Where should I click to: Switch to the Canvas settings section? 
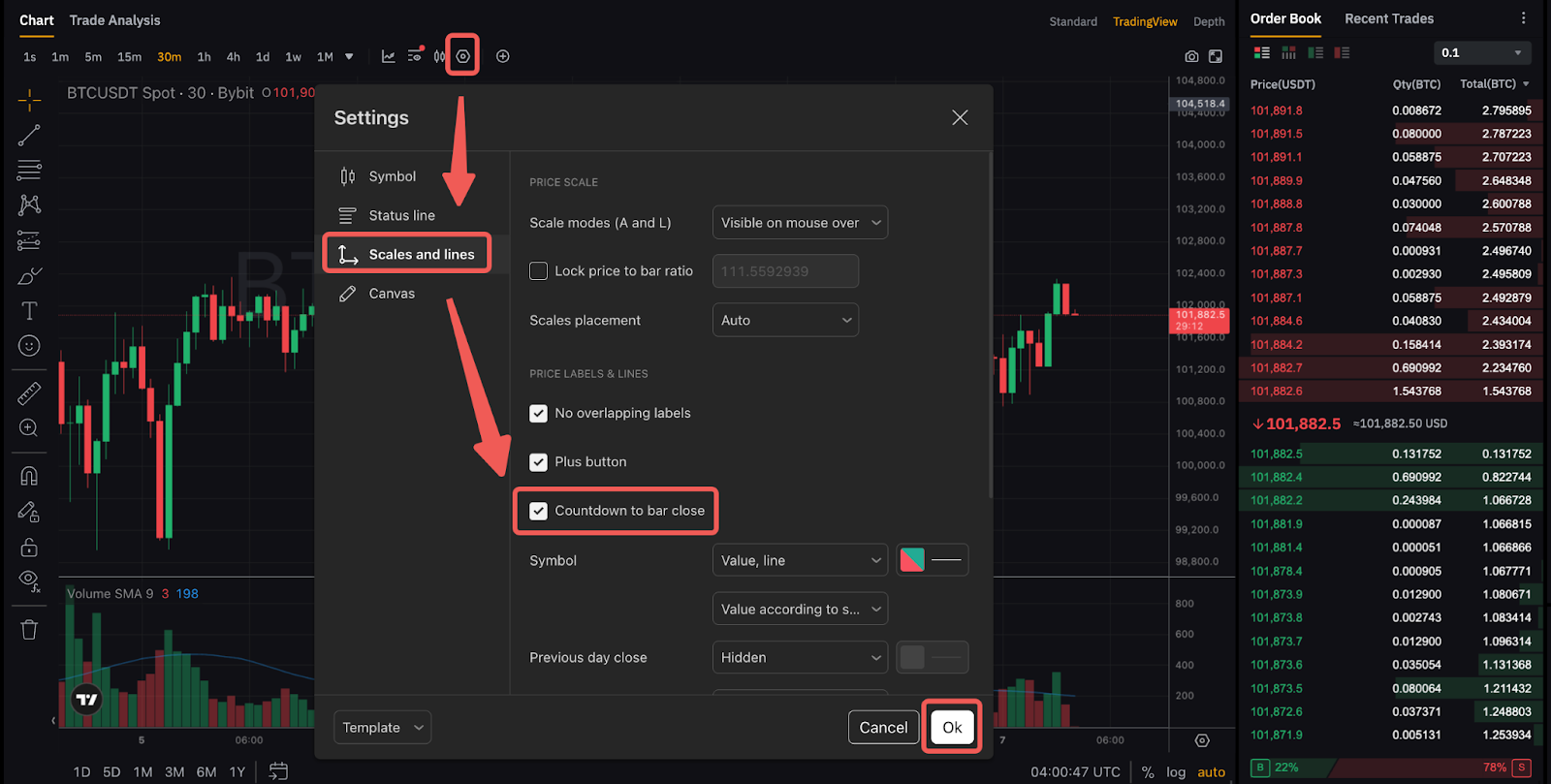(392, 294)
